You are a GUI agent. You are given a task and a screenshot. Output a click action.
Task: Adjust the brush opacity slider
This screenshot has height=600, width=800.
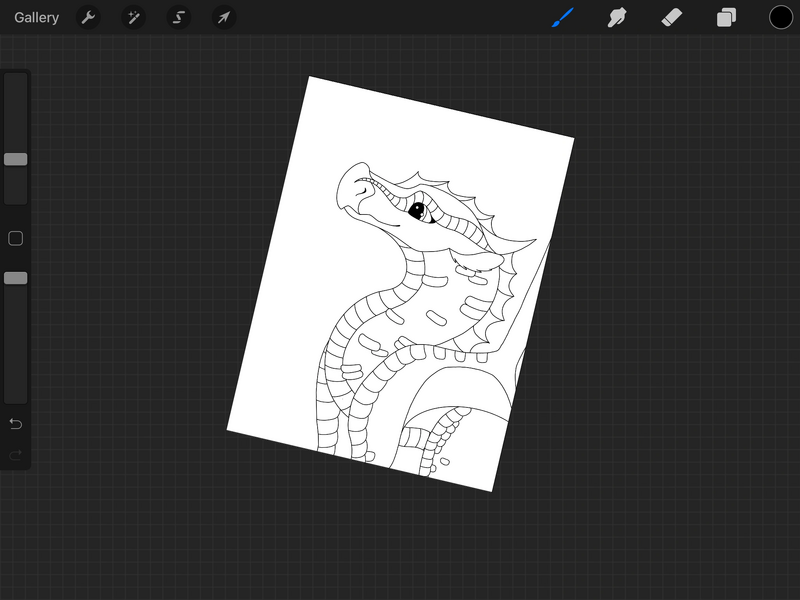coord(15,278)
